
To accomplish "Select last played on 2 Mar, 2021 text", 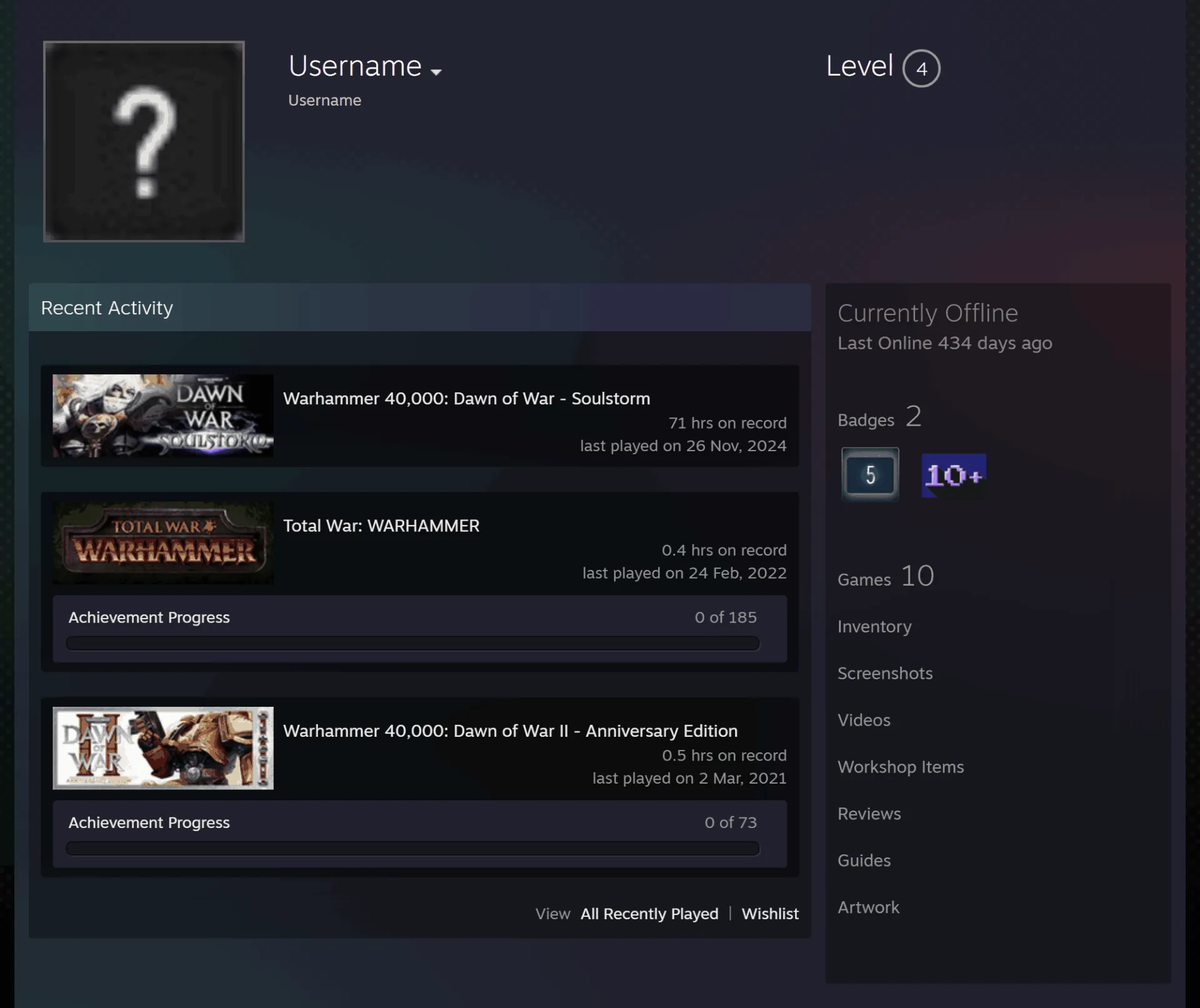I will pos(689,778).
